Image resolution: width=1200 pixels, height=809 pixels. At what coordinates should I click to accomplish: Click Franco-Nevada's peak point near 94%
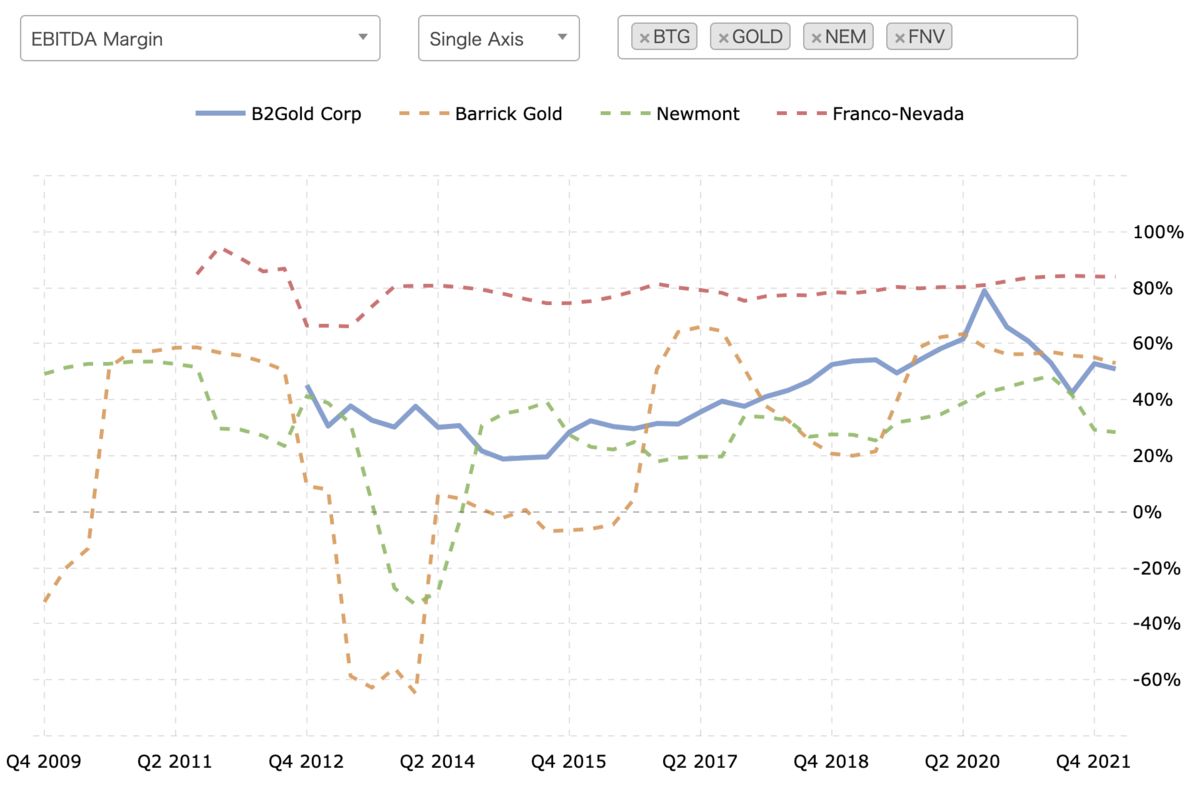point(220,248)
